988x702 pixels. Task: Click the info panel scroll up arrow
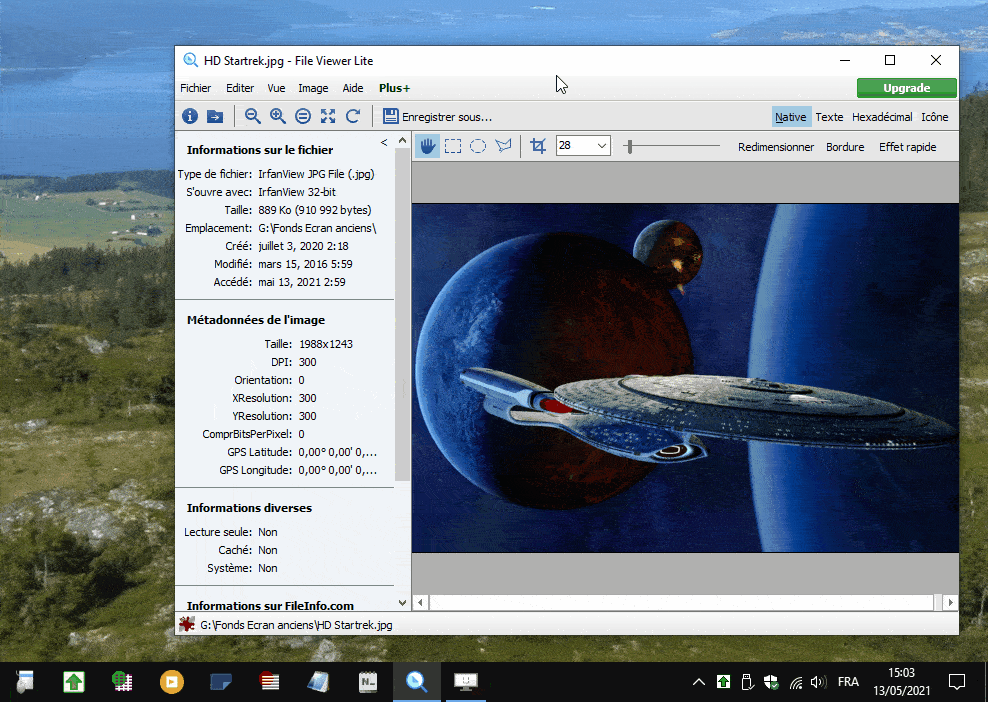(x=402, y=141)
